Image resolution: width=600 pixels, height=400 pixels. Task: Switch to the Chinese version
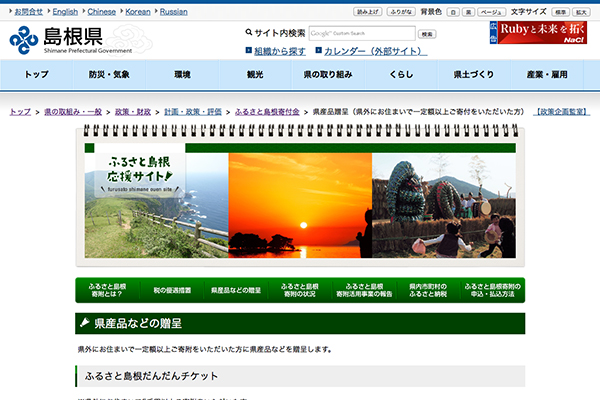click(101, 12)
